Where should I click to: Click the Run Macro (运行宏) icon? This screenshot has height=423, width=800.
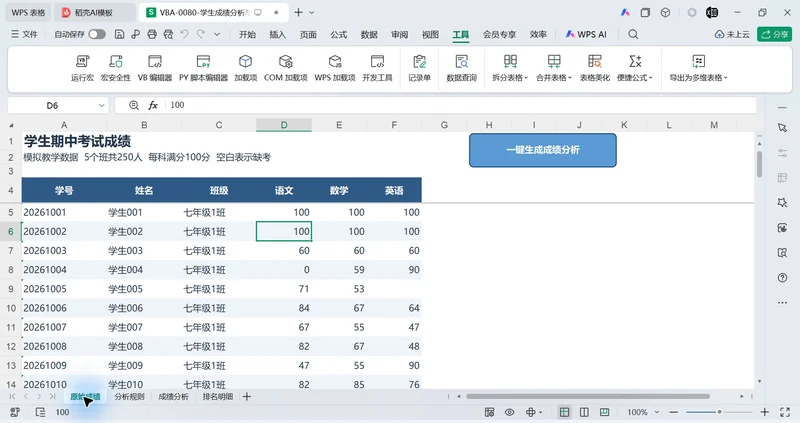(83, 68)
